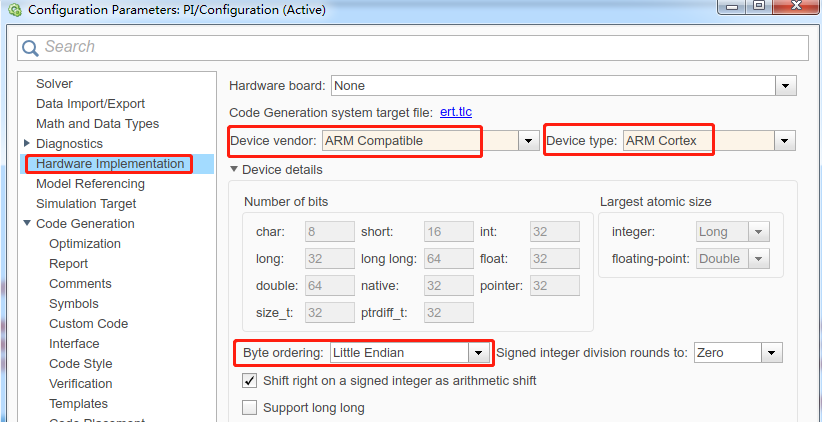Click the ptrdiff_t bits field

point(449,313)
